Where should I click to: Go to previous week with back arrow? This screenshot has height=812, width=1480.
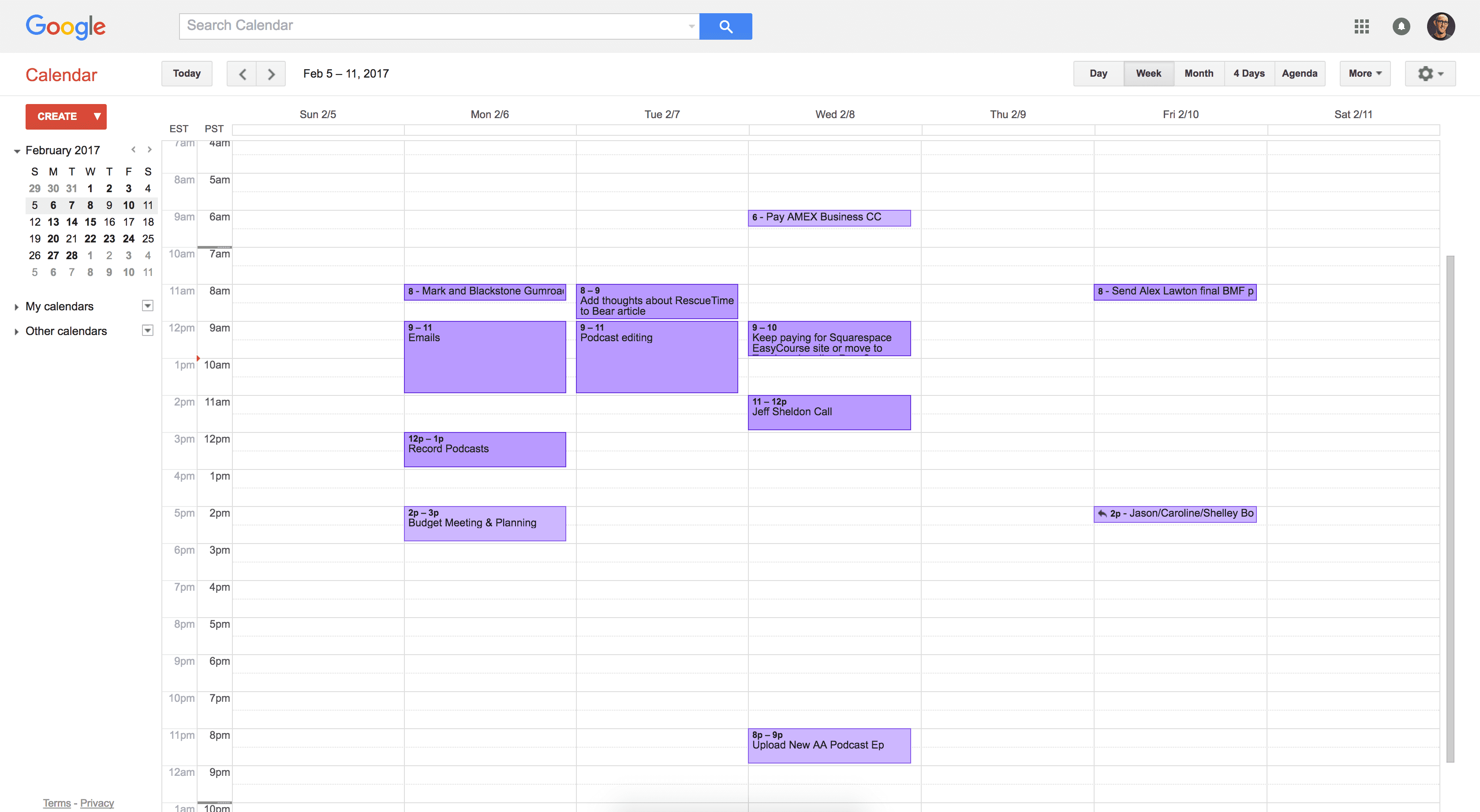[242, 74]
